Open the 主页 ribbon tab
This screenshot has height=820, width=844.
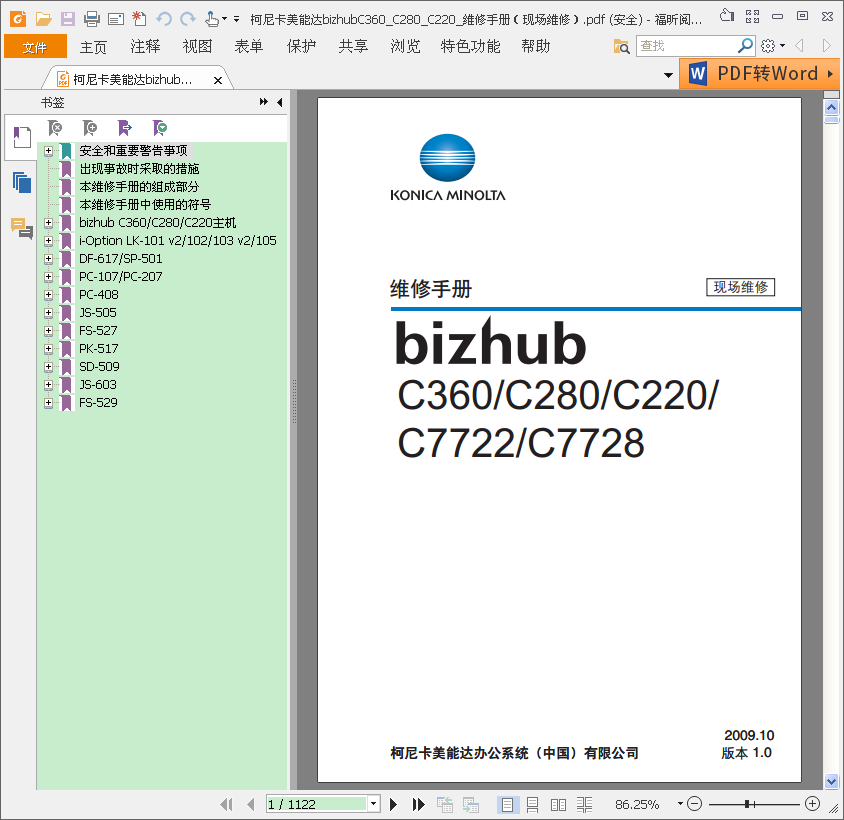pos(93,47)
